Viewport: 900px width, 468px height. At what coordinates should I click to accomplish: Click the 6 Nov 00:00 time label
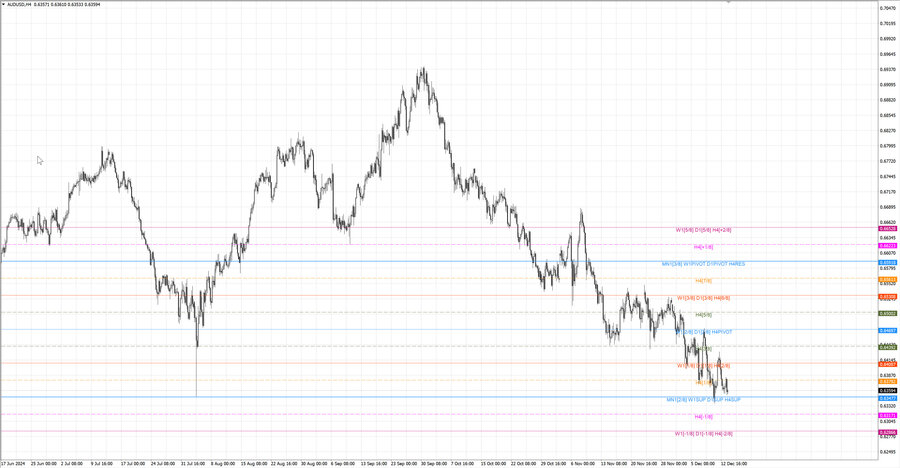pyautogui.click(x=583, y=463)
